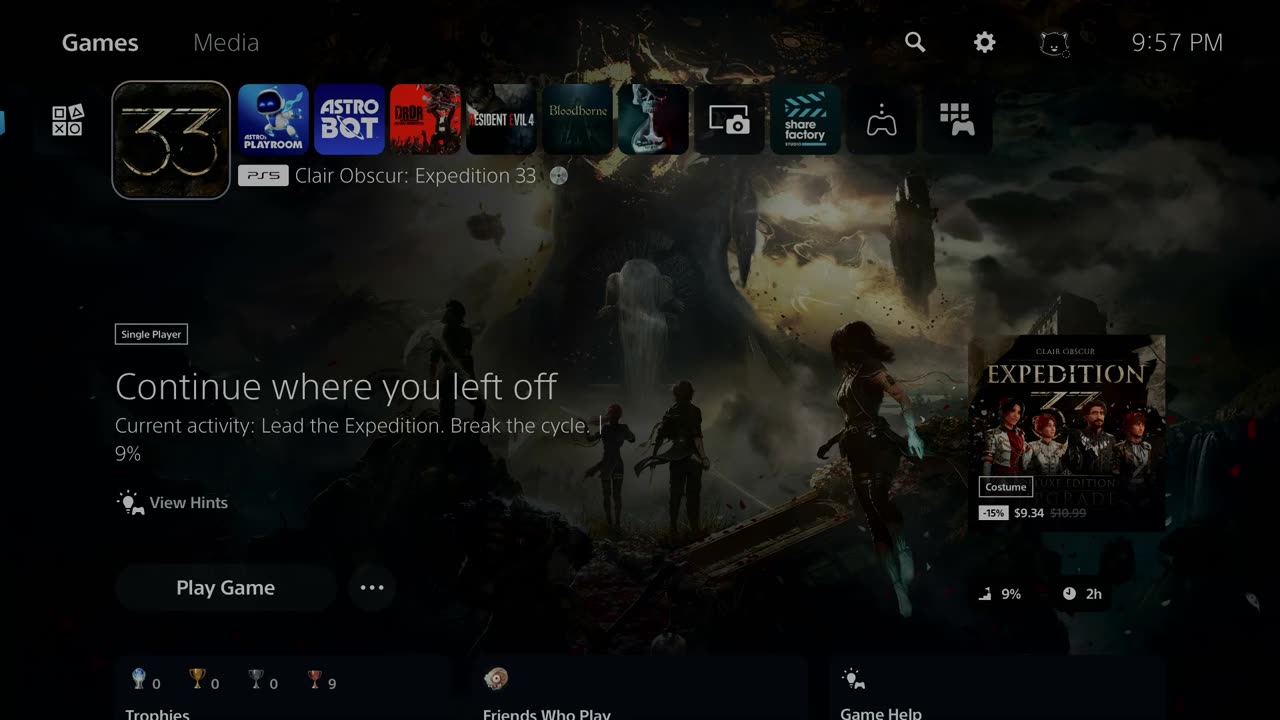Select the Continue where you left off heading

(336, 386)
